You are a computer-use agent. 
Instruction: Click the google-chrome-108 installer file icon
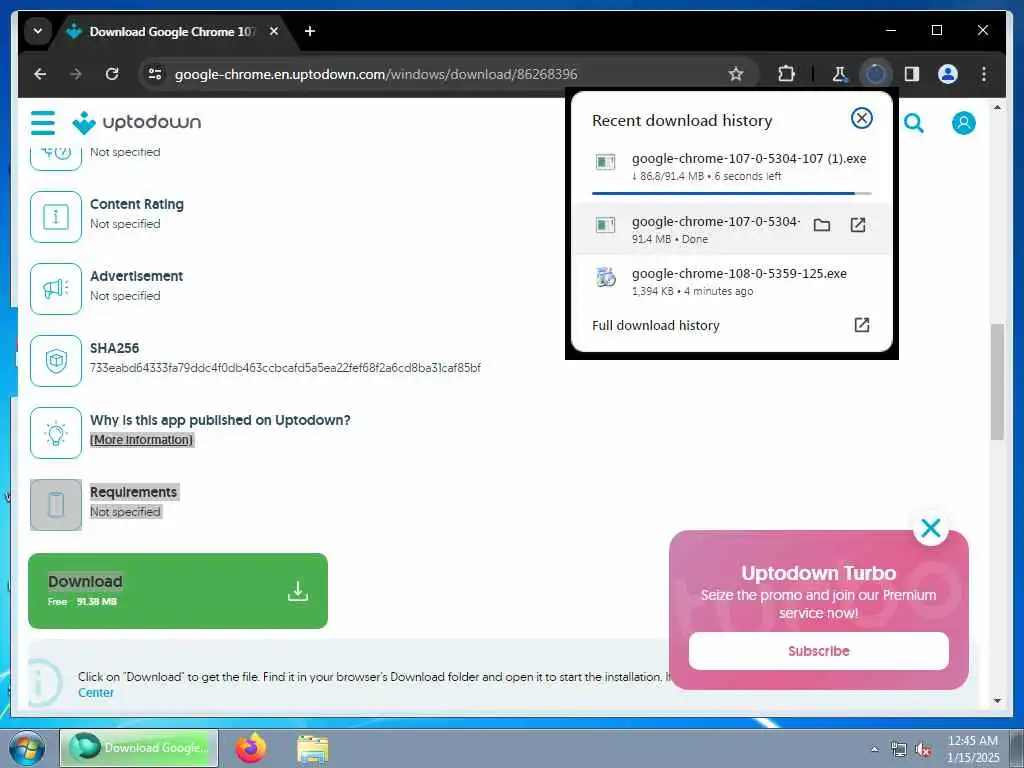[606, 278]
